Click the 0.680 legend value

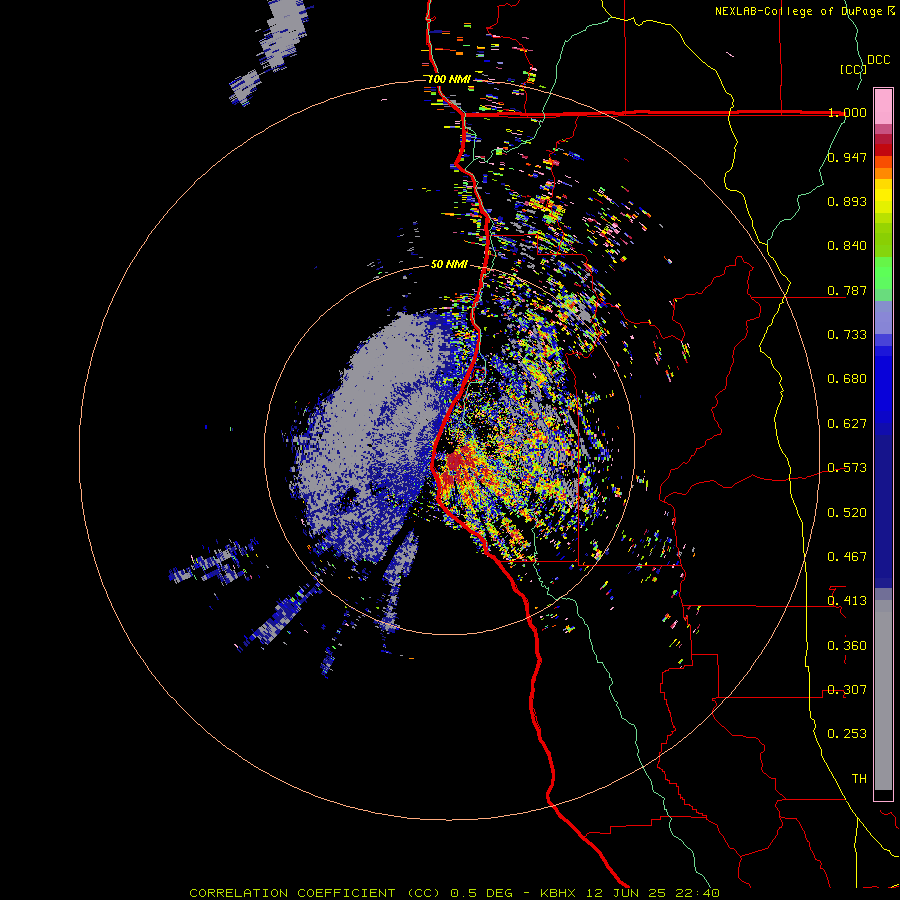point(847,379)
